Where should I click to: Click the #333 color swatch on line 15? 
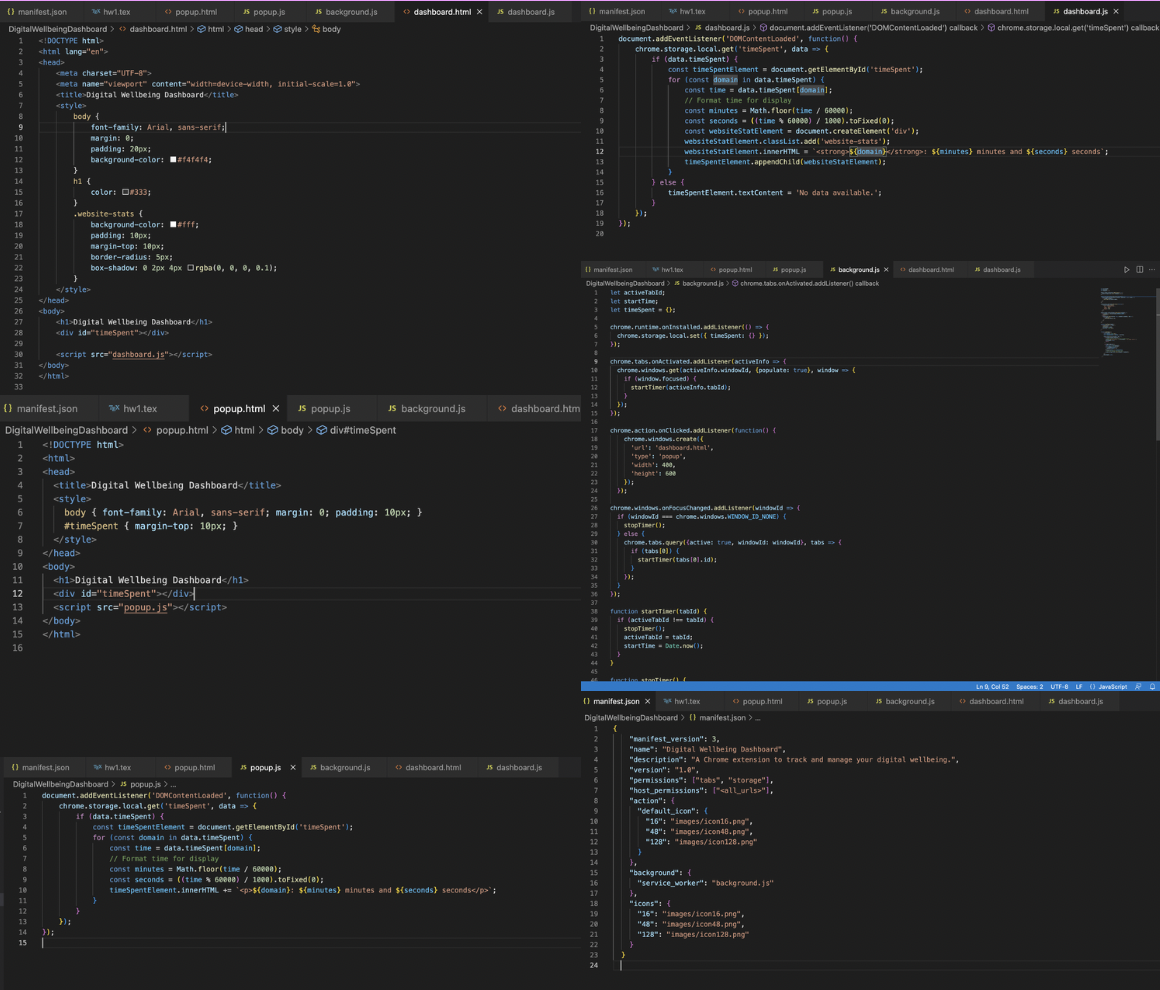[126, 192]
